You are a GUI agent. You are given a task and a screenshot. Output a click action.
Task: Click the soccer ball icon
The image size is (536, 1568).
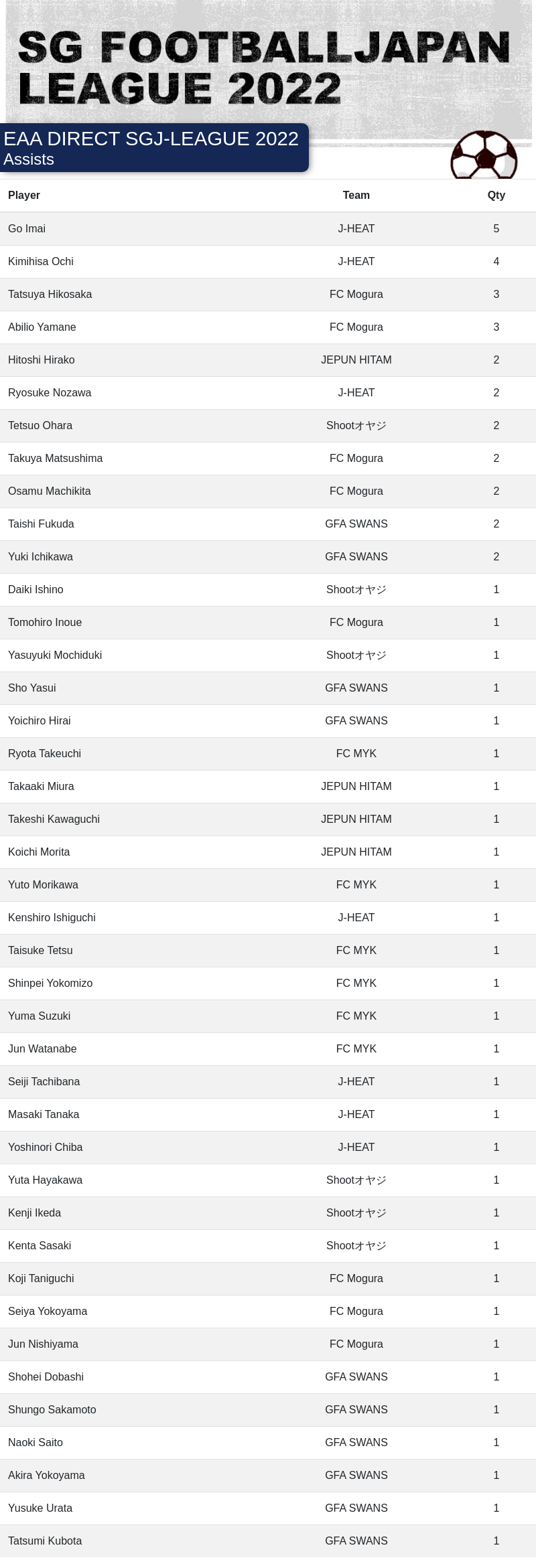click(484, 155)
